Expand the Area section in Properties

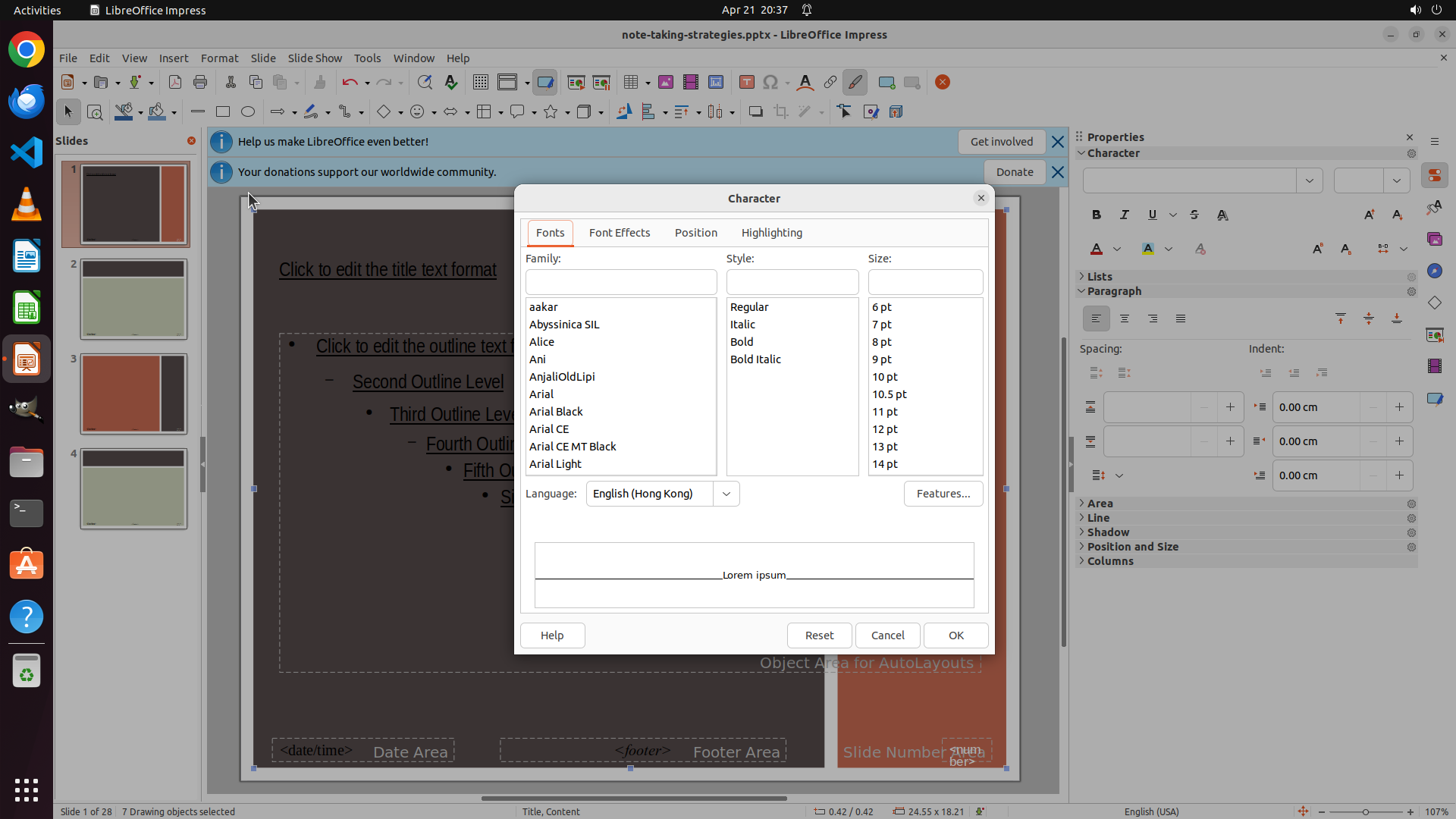[1100, 504]
